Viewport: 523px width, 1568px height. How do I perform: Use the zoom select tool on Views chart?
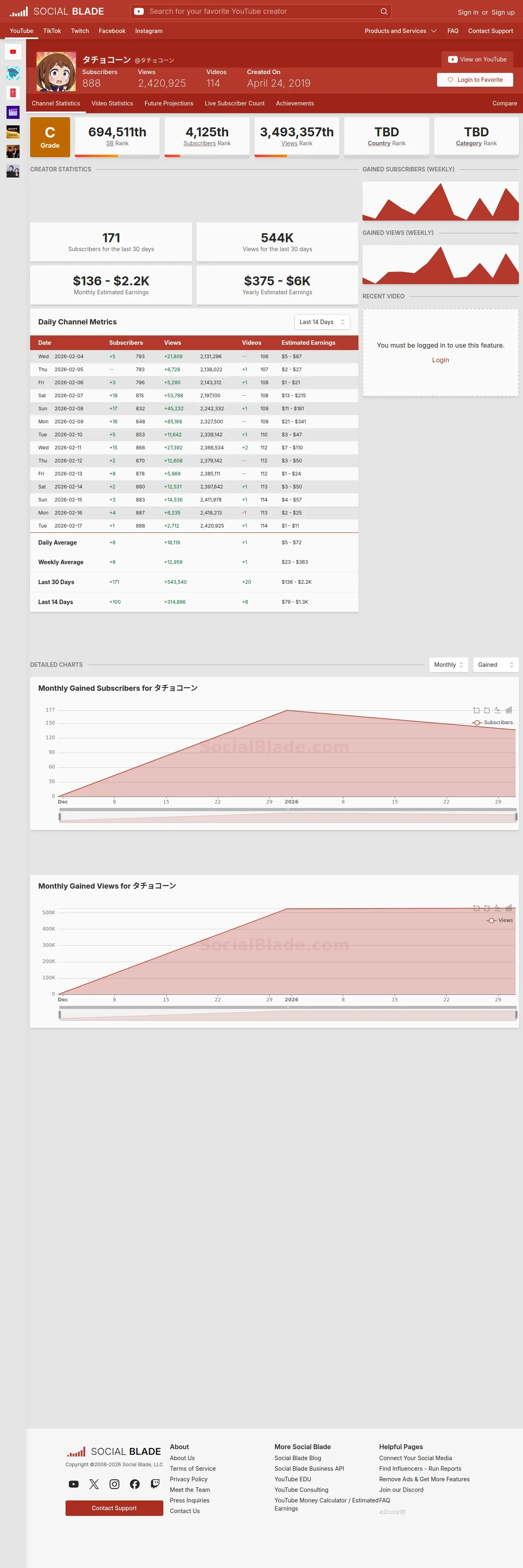point(476,908)
